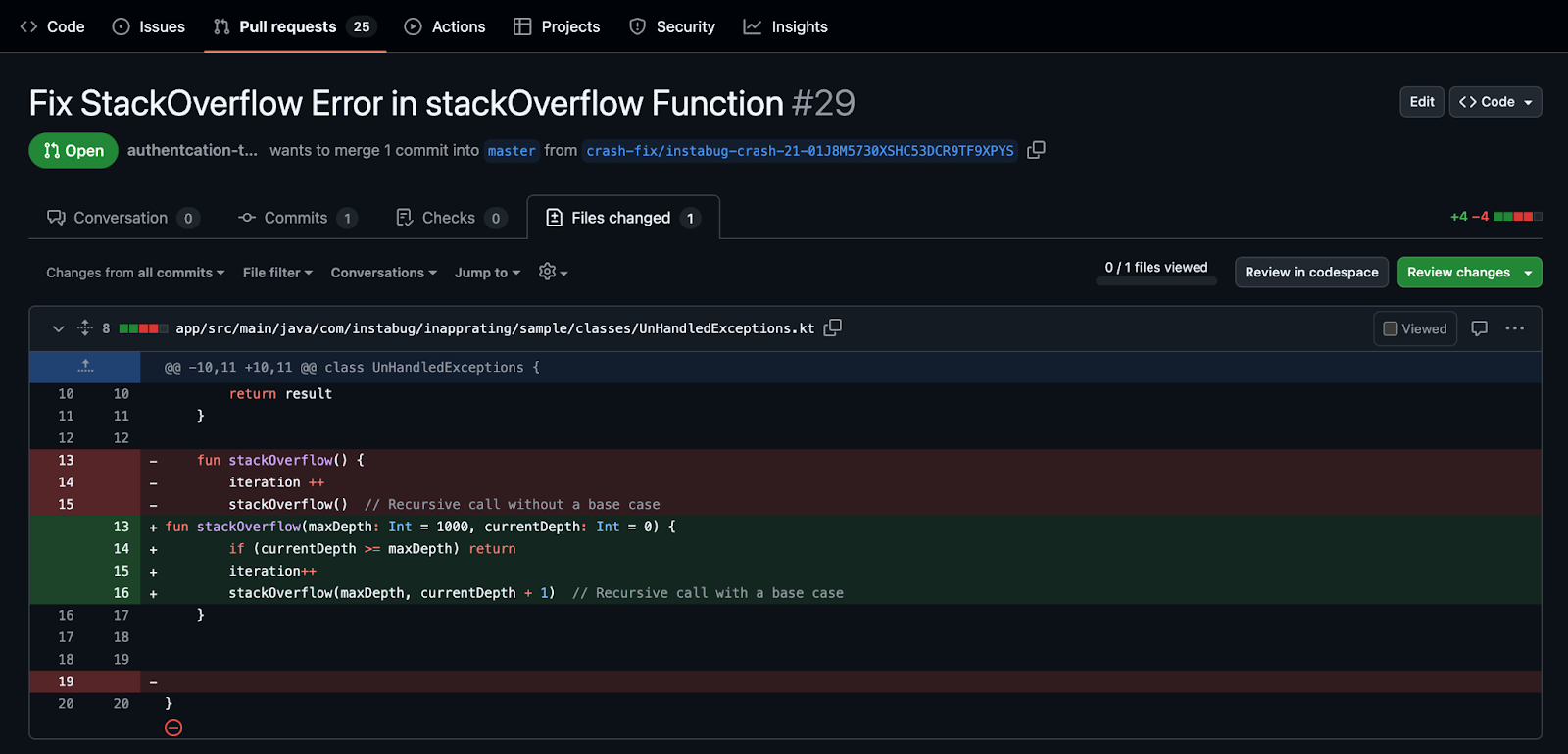This screenshot has height=754, width=1568.
Task: Switch to the Commits tab
Action: pyautogui.click(x=298, y=218)
